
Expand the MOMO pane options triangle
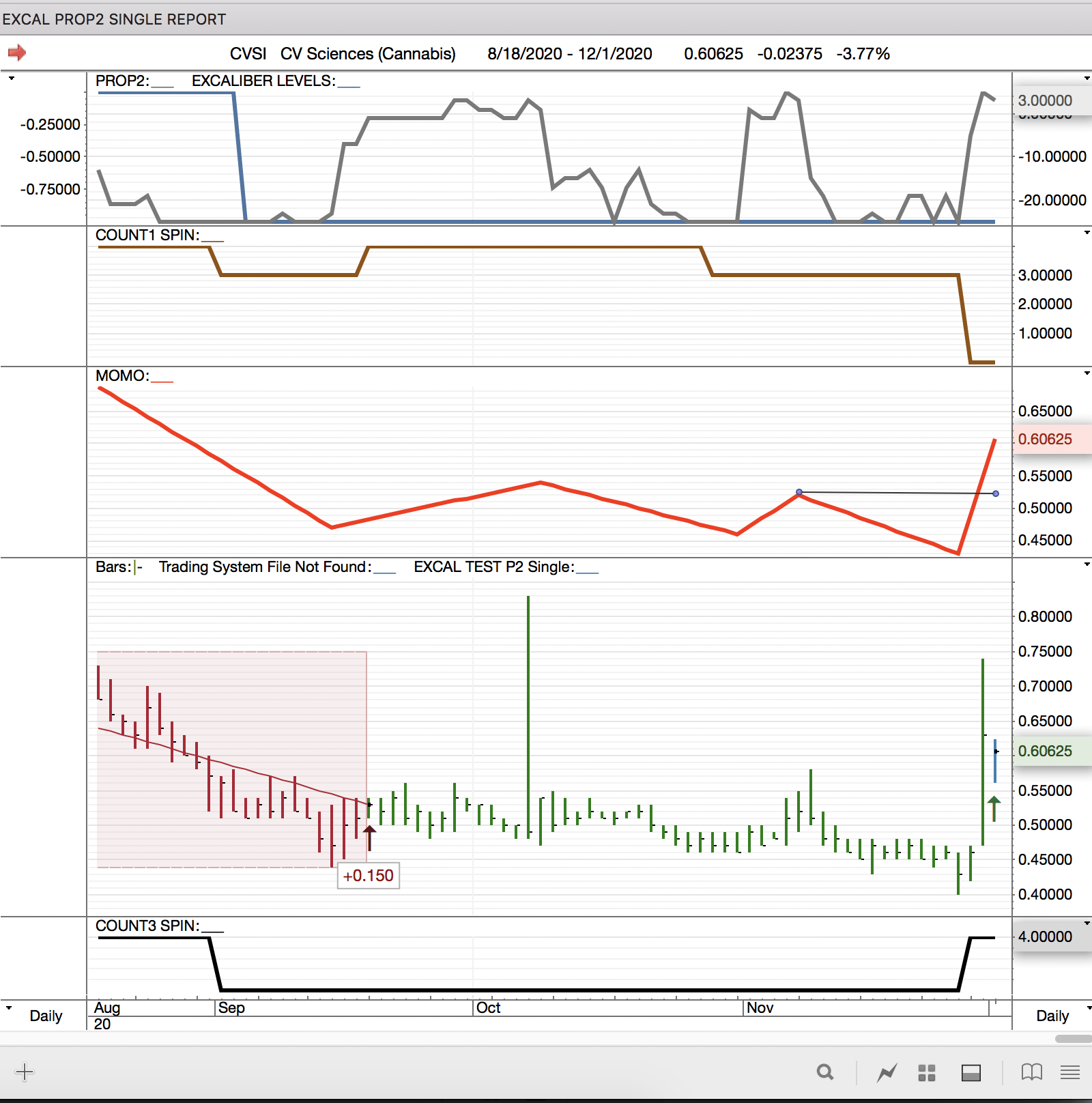point(1087,373)
